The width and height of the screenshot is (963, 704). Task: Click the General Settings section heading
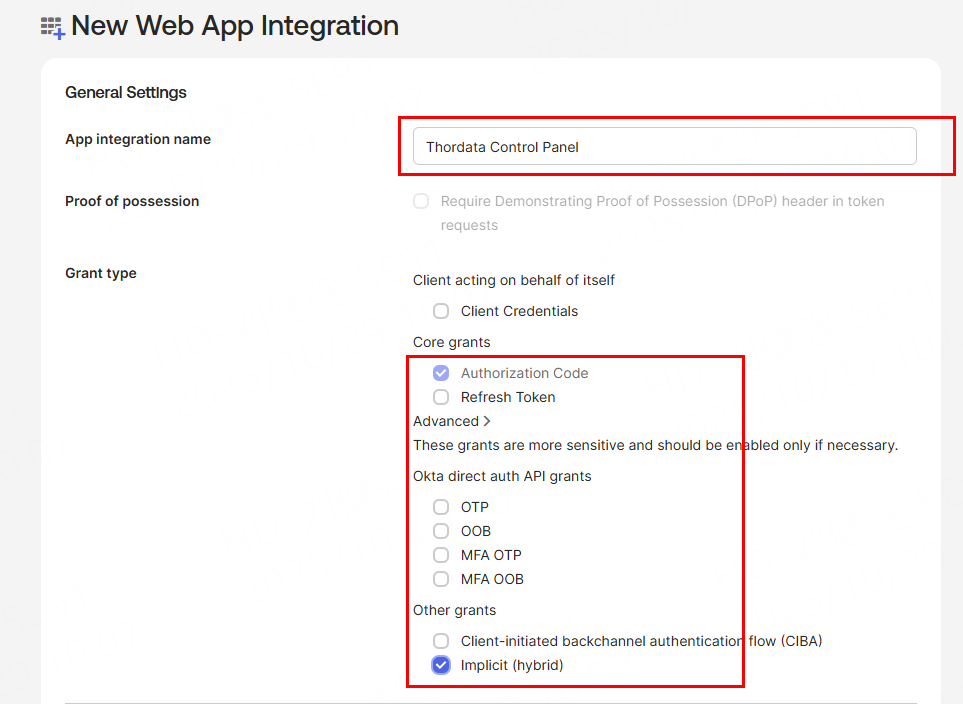tap(126, 93)
